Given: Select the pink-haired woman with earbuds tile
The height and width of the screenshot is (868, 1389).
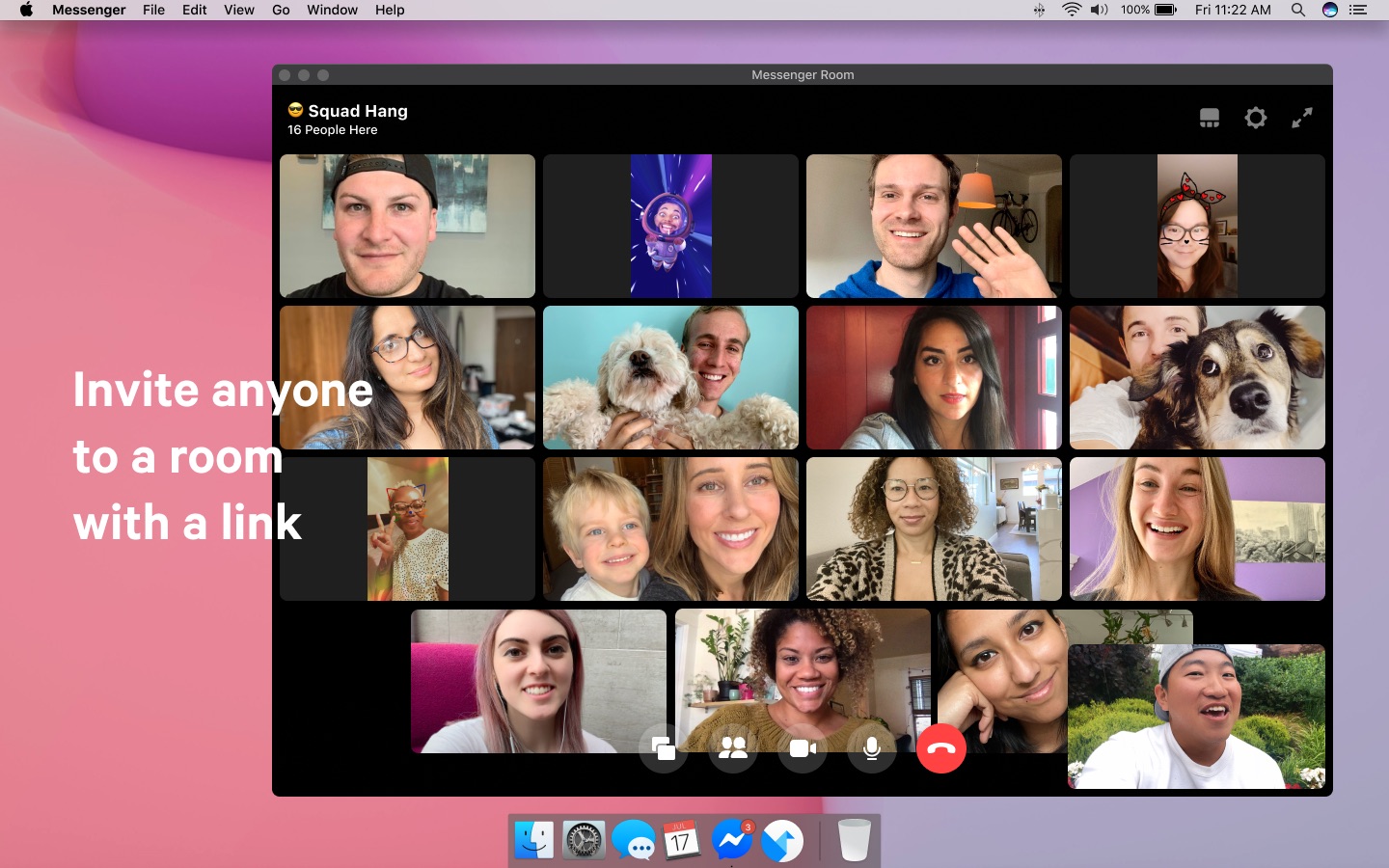Looking at the screenshot, I should pyautogui.click(x=538, y=681).
